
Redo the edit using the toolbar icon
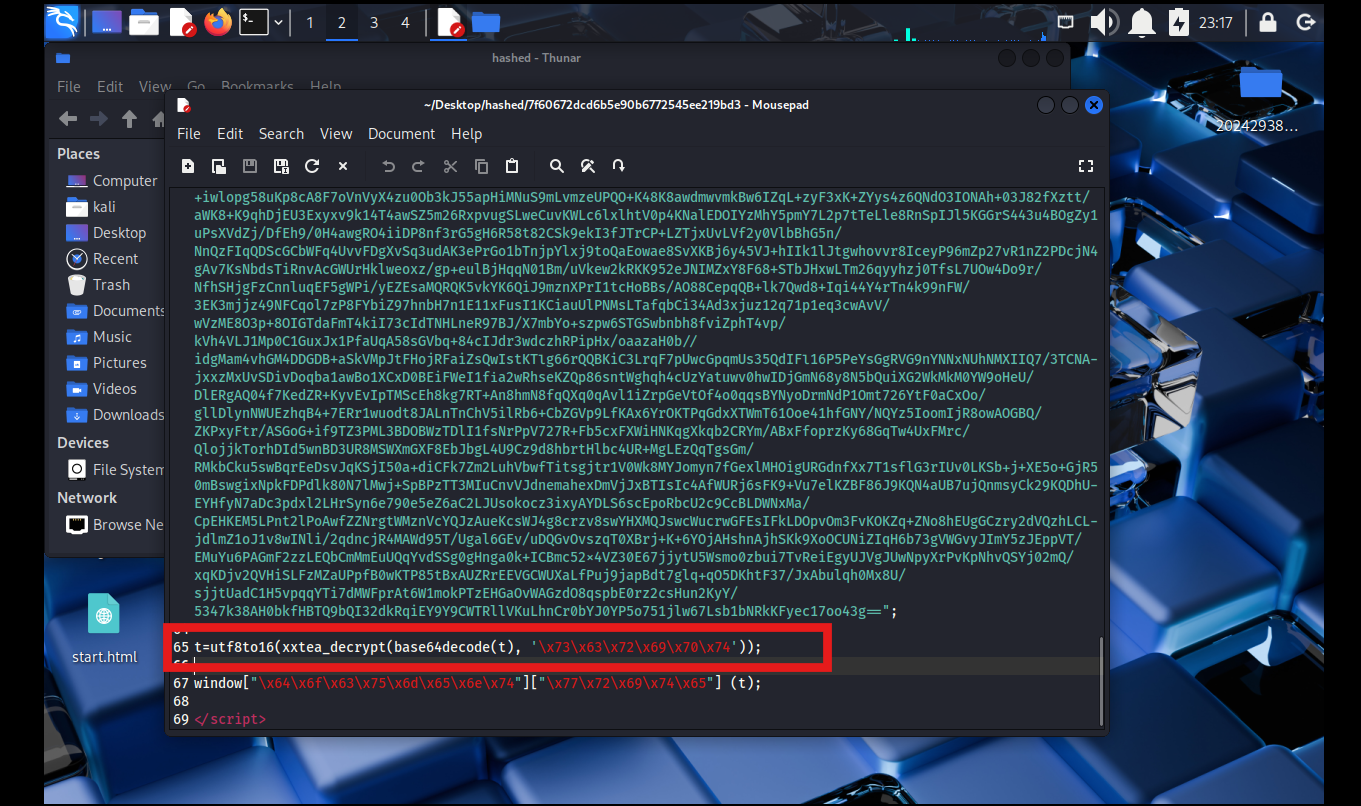pos(419,166)
